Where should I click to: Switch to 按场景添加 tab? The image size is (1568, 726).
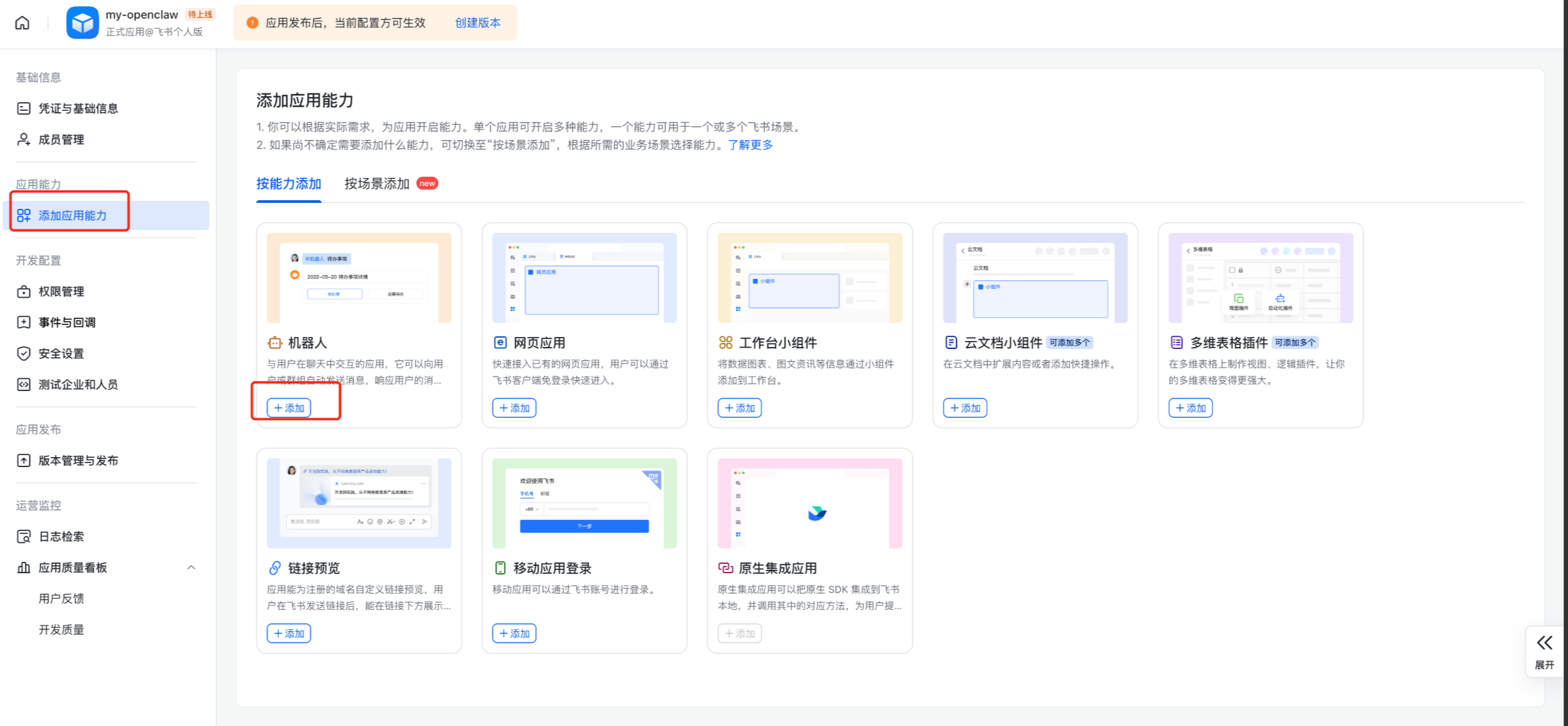(x=377, y=184)
